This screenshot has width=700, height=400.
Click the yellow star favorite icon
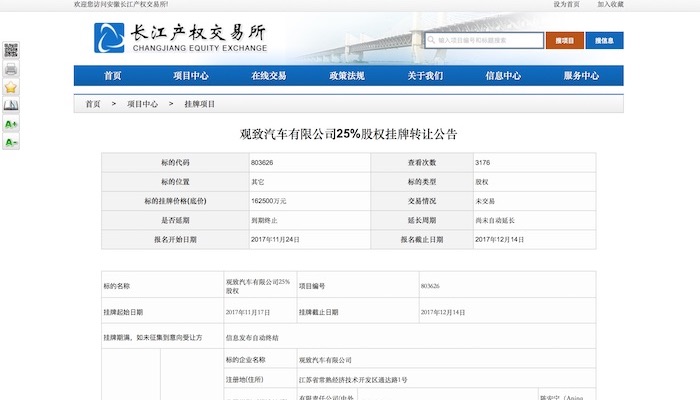pyautogui.click(x=11, y=87)
